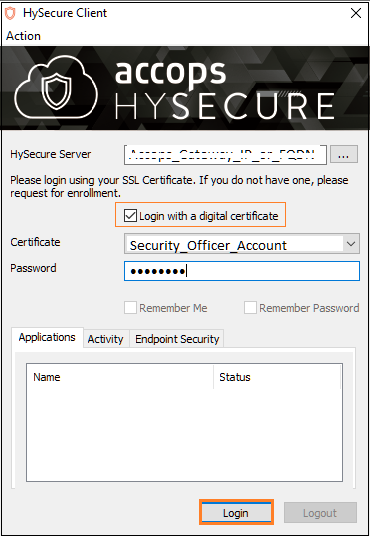This screenshot has width=370, height=536.
Task: Switch to the Endpoint Security tab
Action: click(177, 339)
